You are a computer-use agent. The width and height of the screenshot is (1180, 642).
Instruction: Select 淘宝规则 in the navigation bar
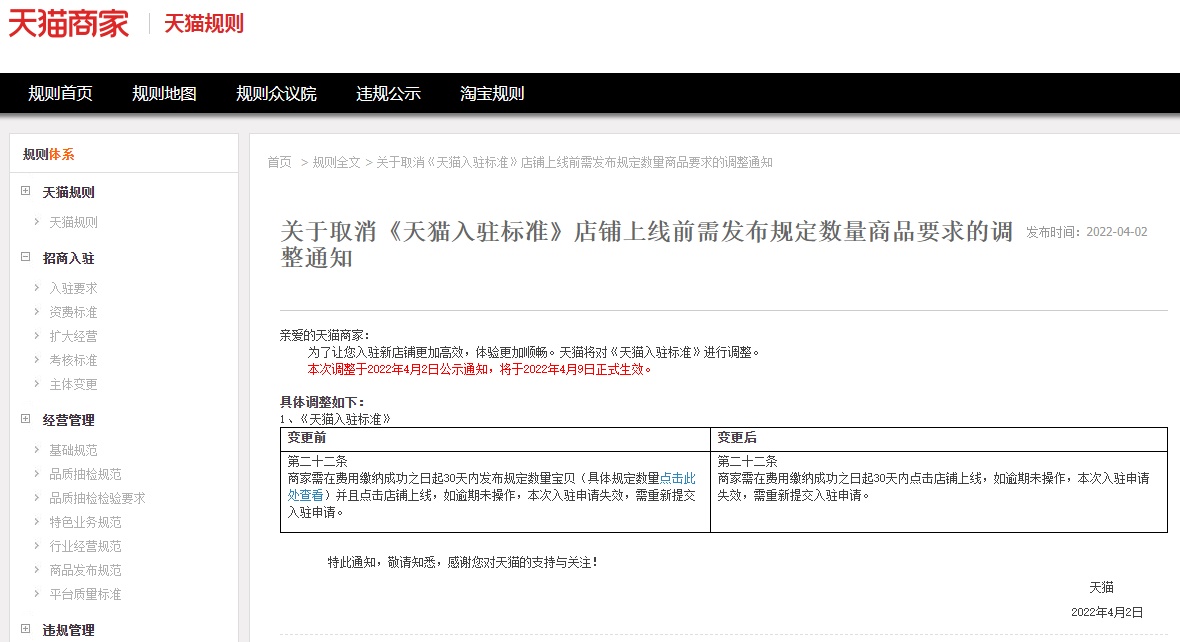pyautogui.click(x=492, y=93)
